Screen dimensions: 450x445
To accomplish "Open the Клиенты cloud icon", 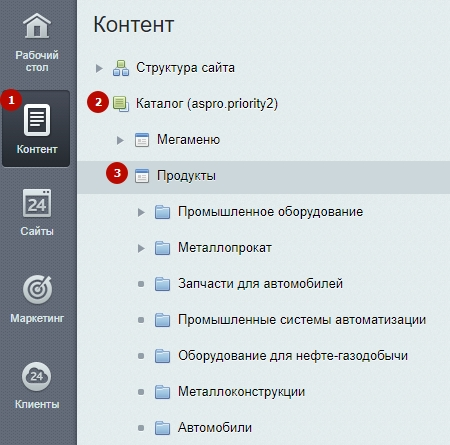I will [37, 377].
